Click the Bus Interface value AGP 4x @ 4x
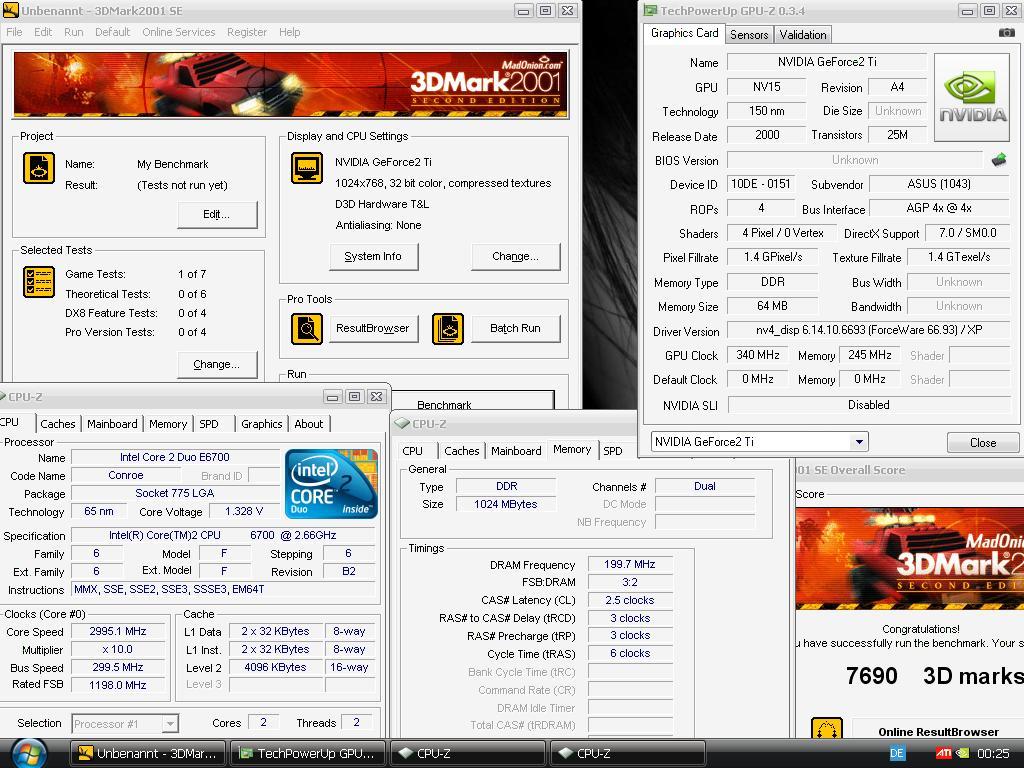1024x768 pixels. [939, 208]
